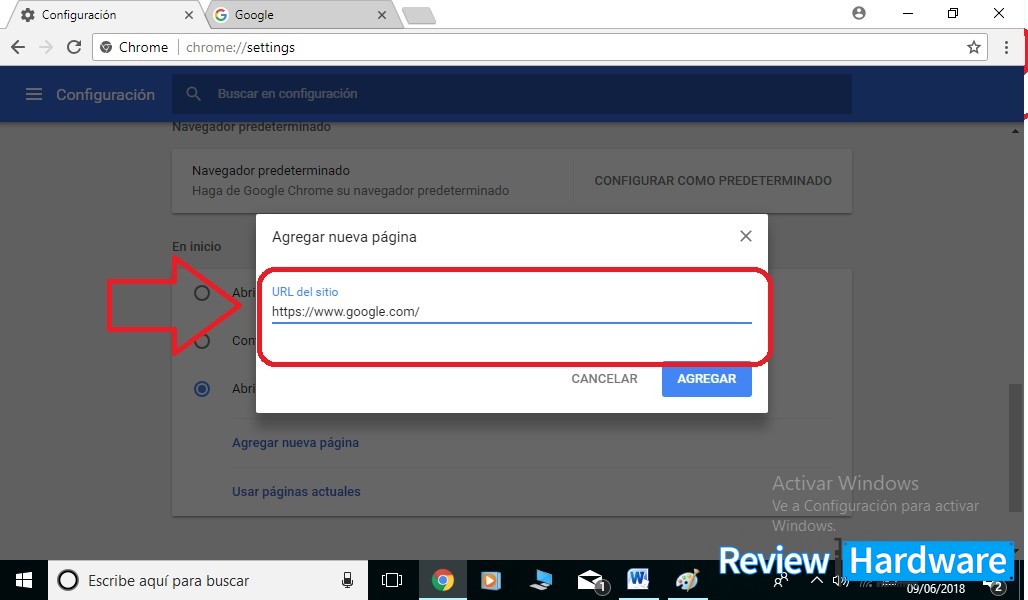Restore down the Chrome window
This screenshot has height=600, width=1028.
click(x=953, y=13)
